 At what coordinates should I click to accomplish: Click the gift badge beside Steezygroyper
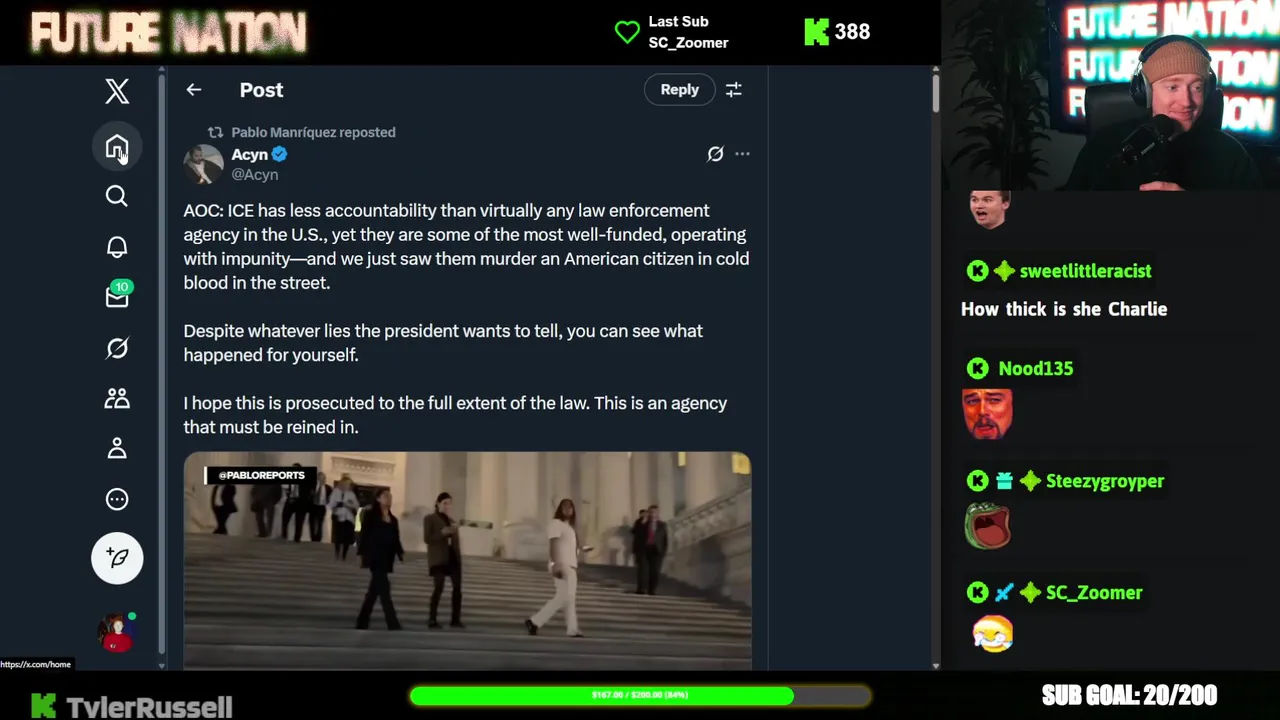coord(1004,482)
